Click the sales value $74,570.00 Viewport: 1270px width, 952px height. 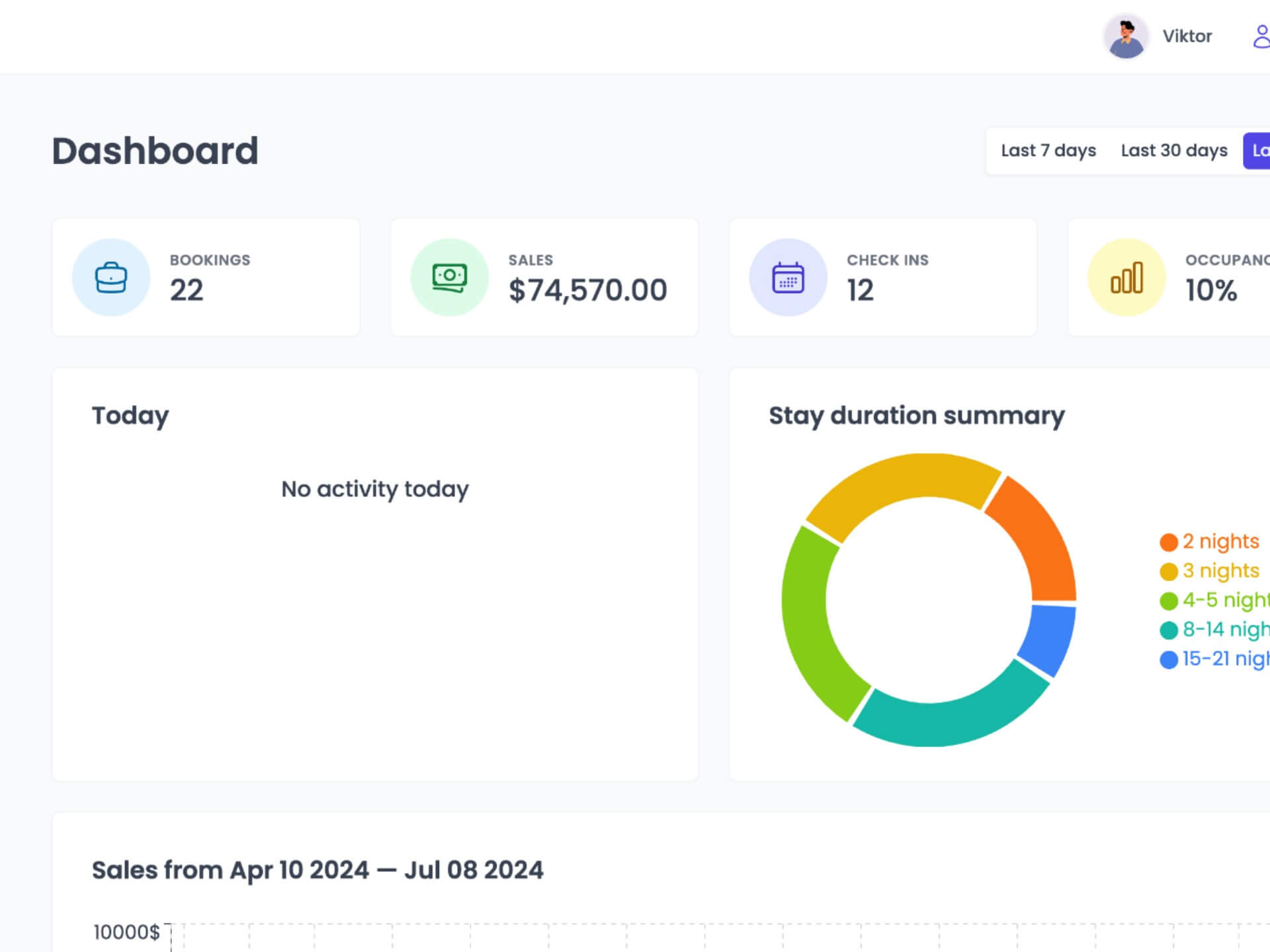587,290
